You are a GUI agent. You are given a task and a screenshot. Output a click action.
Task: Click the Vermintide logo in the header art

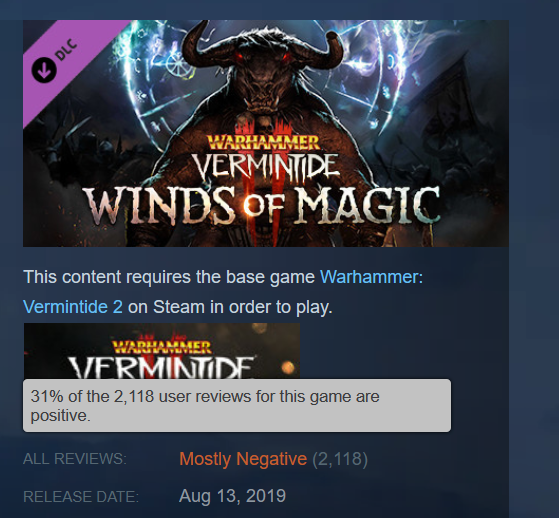point(266,167)
